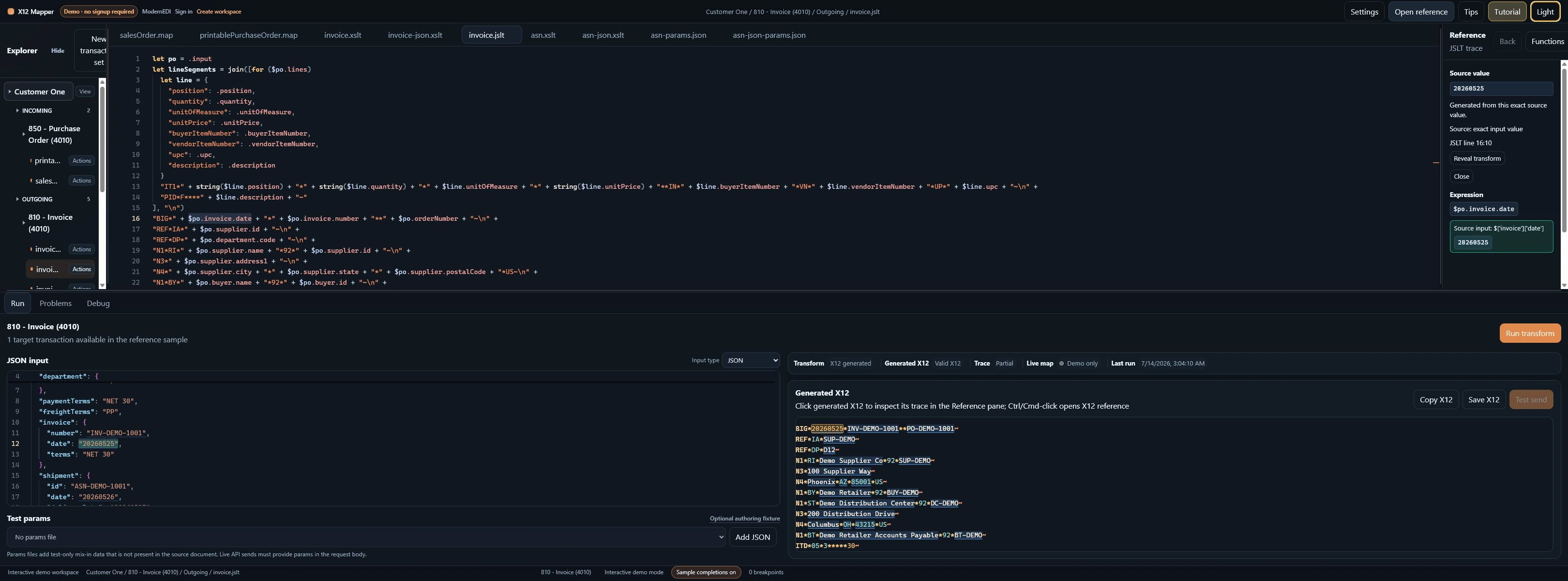Open Settings from the top bar

coord(1364,12)
